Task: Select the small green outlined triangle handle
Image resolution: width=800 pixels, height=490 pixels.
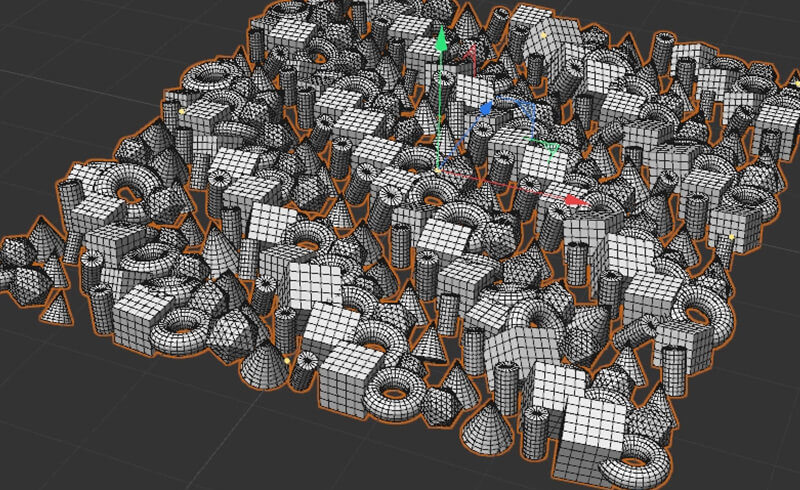Action: point(552,150)
